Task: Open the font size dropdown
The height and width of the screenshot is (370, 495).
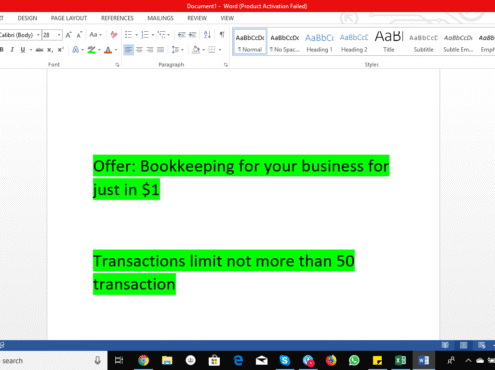Action: [59, 35]
